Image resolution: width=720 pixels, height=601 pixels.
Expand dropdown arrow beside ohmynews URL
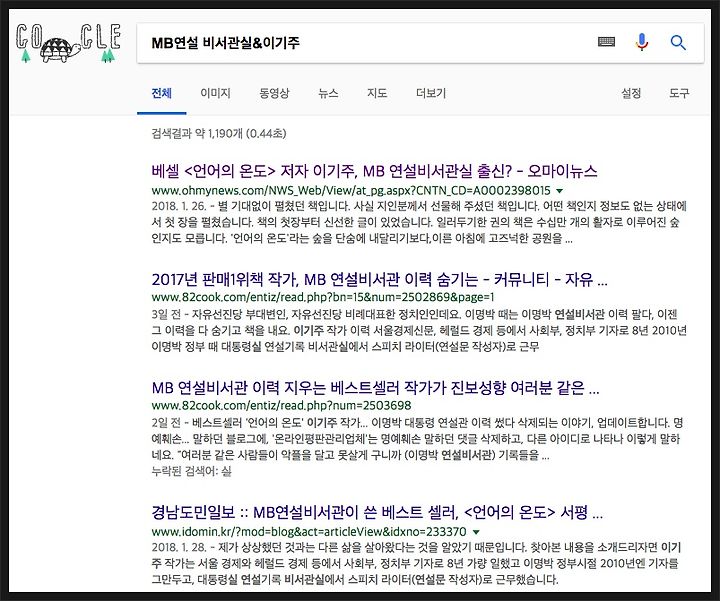[x=559, y=191]
